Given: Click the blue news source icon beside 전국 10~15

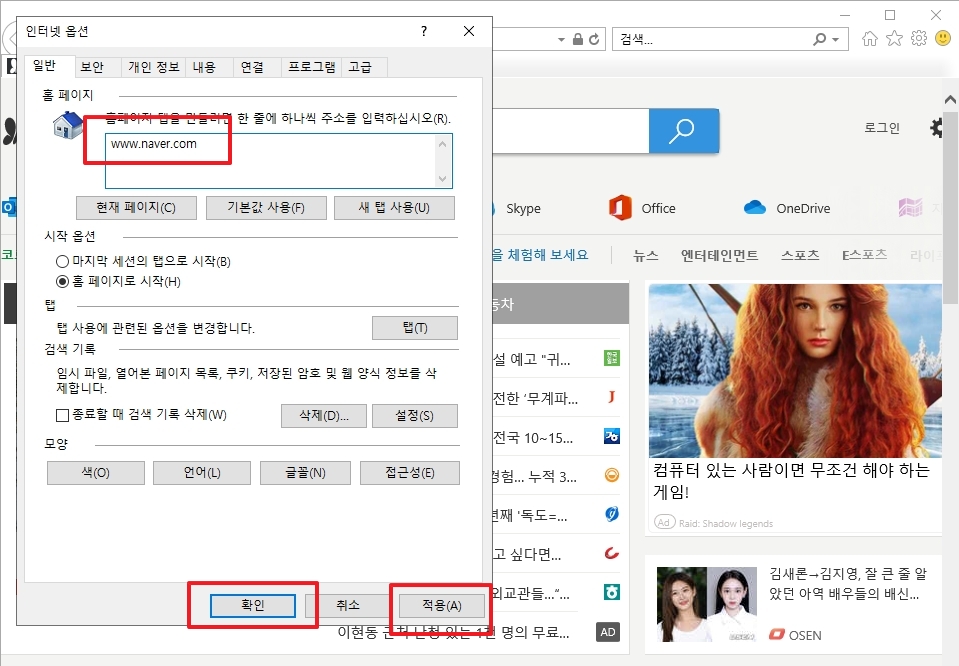Looking at the screenshot, I should point(612,436).
